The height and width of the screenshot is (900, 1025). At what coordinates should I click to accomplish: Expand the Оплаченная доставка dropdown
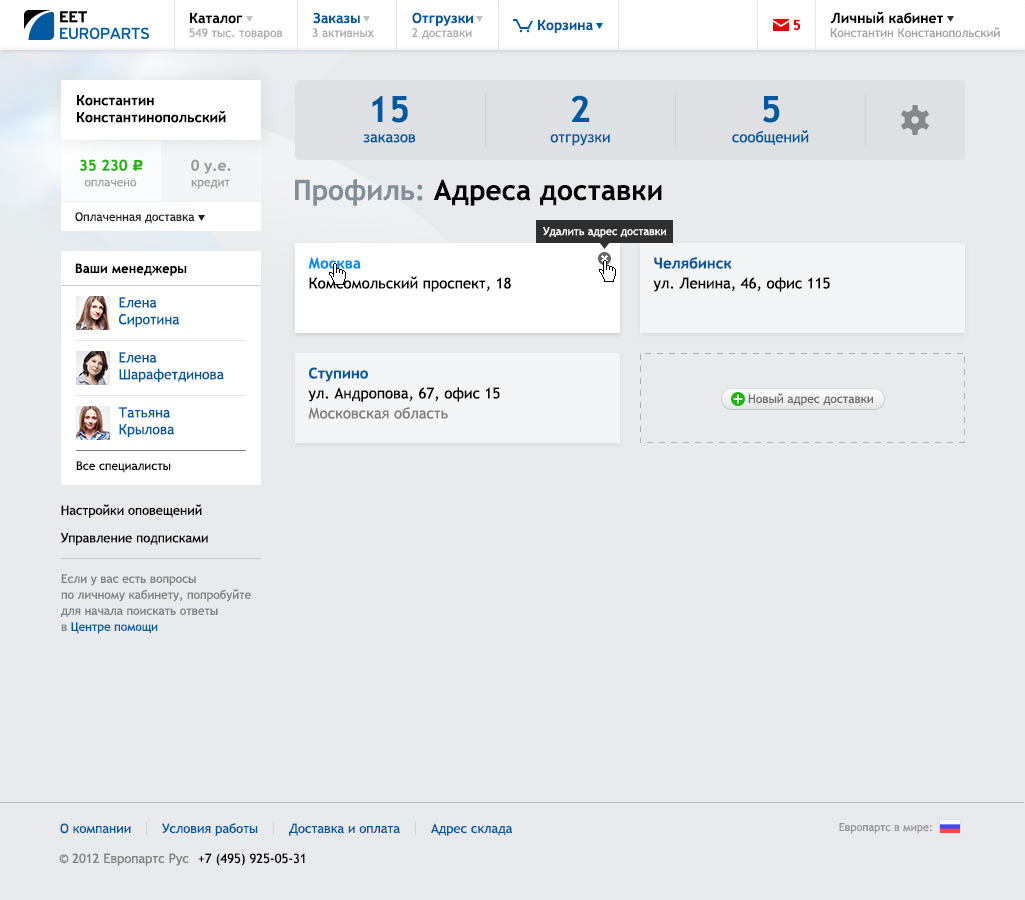pos(140,217)
